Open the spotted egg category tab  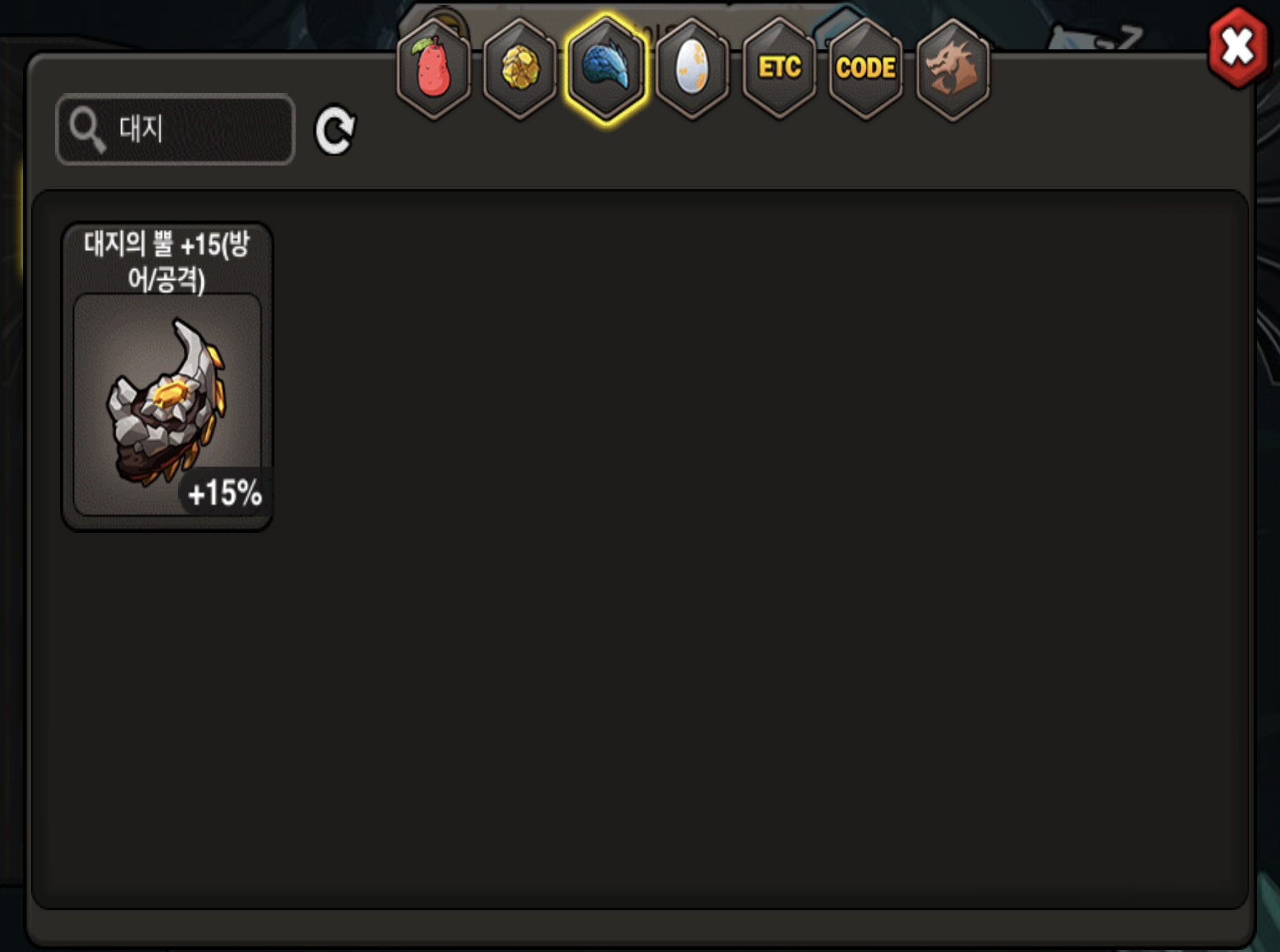(692, 69)
